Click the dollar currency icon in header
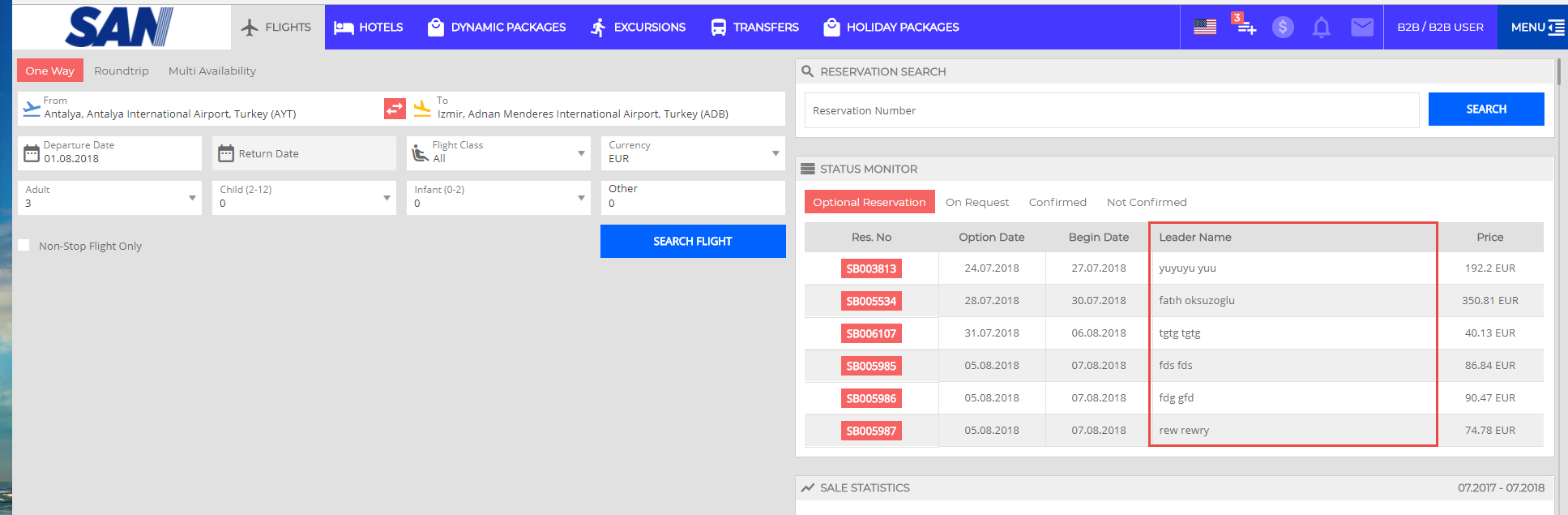The image size is (1568, 515). (x=1282, y=28)
